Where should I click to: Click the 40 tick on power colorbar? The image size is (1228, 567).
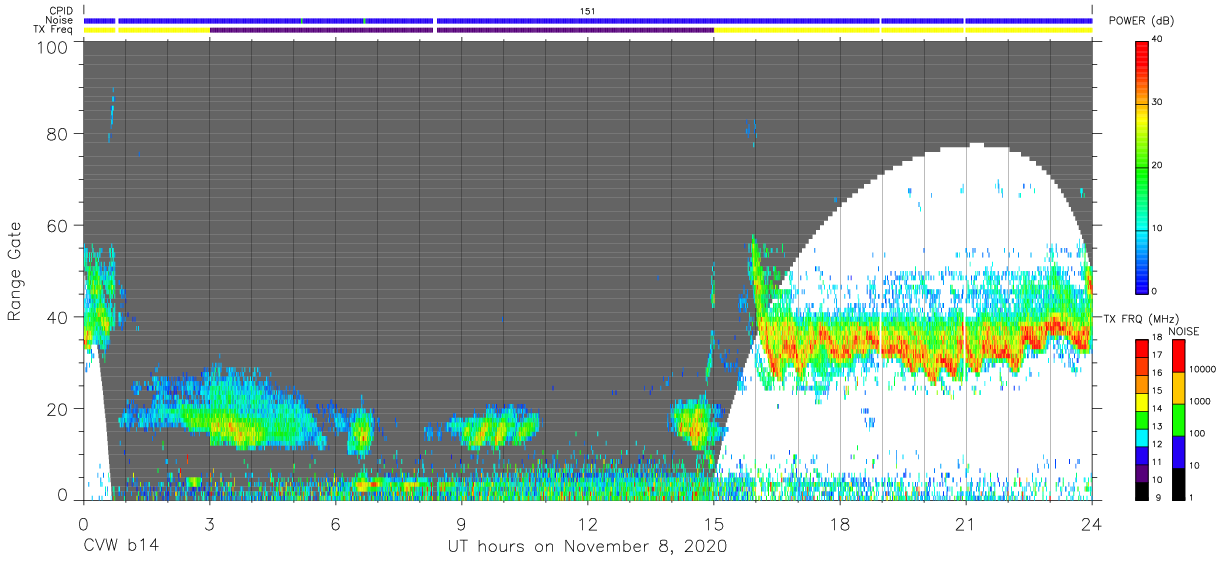(x=1158, y=40)
